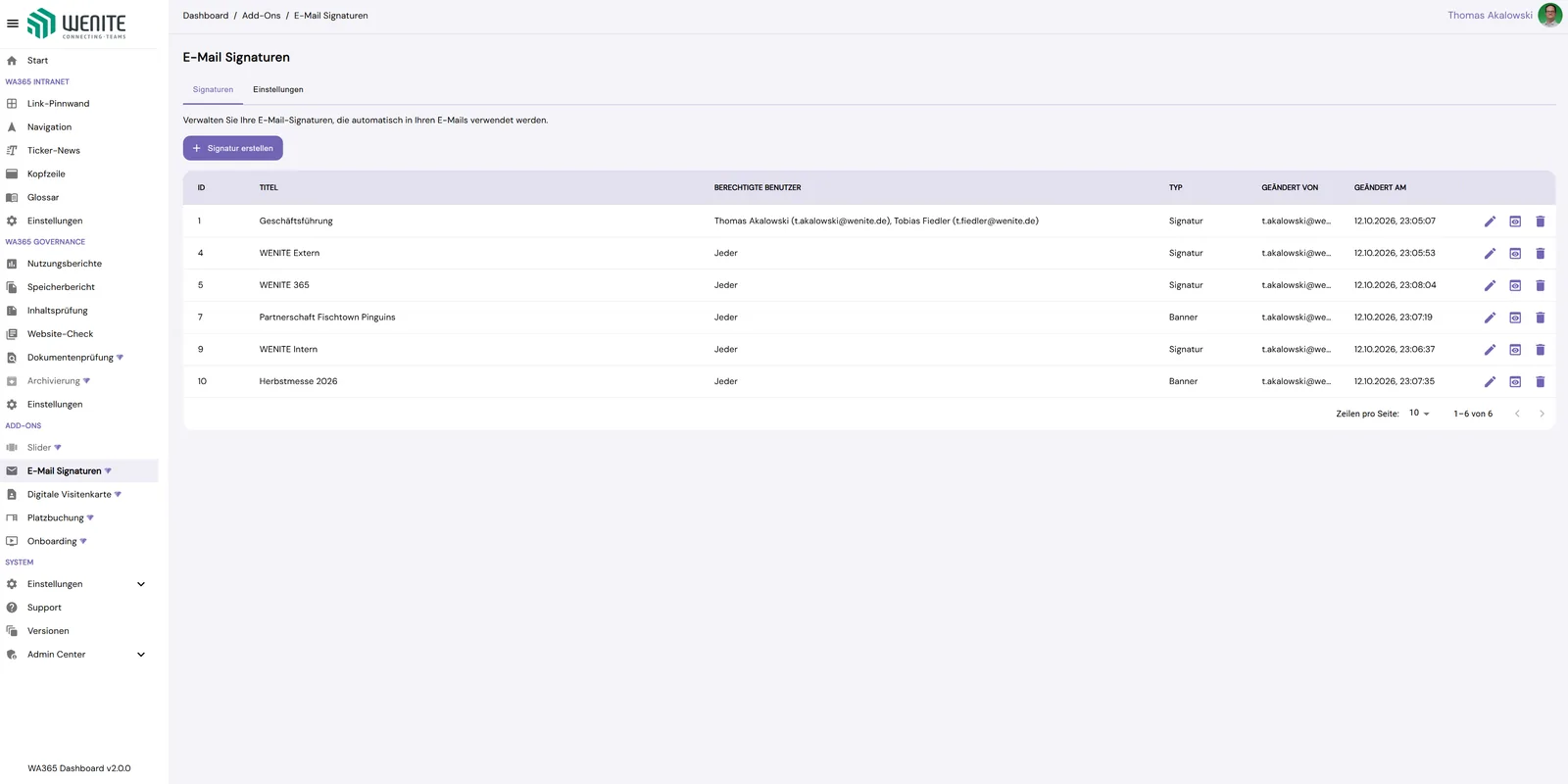Toggle the hamburger menu icon
1568x784 pixels.
(x=13, y=24)
